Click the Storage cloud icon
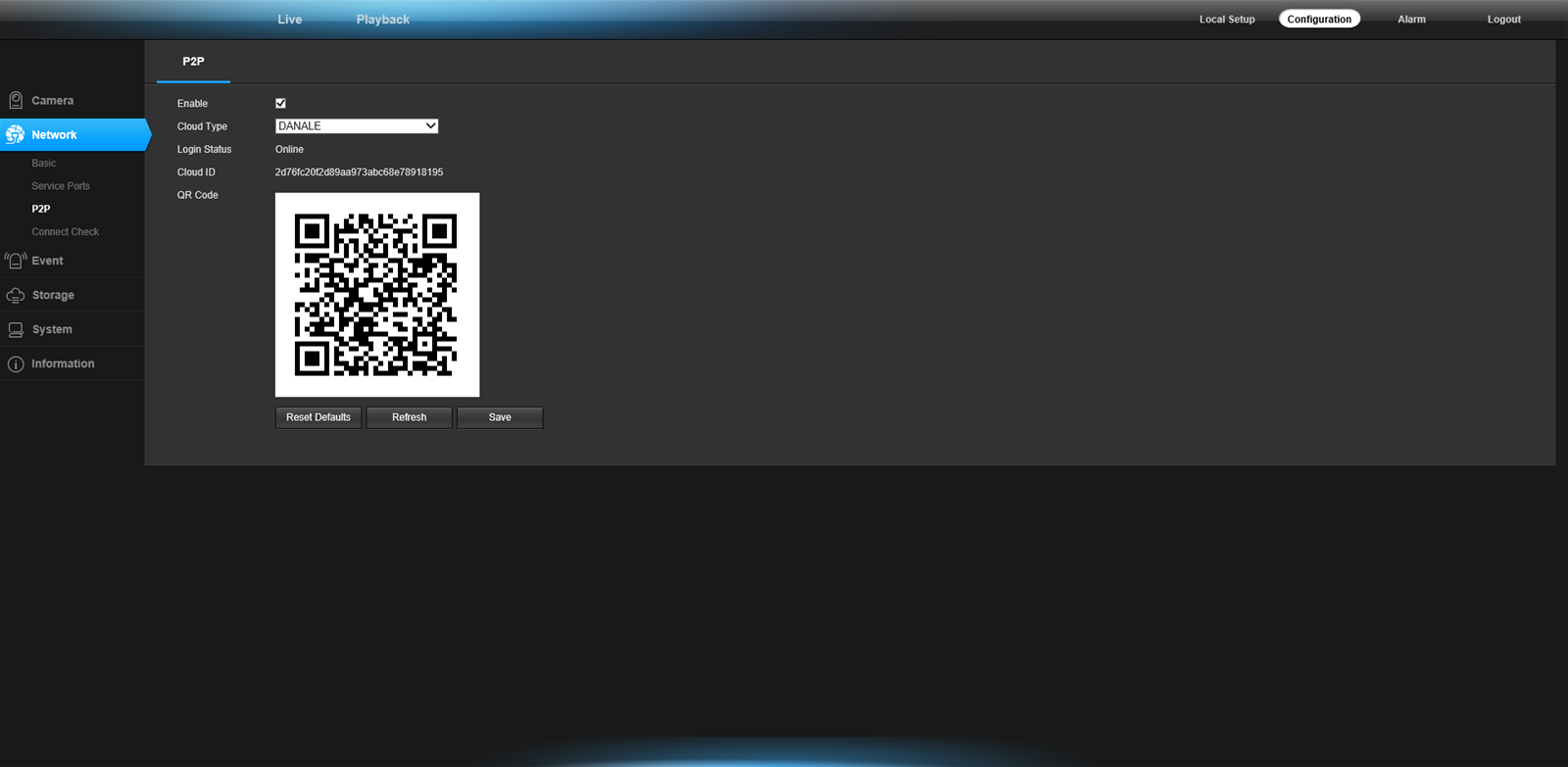This screenshot has height=767, width=1568. click(x=16, y=295)
